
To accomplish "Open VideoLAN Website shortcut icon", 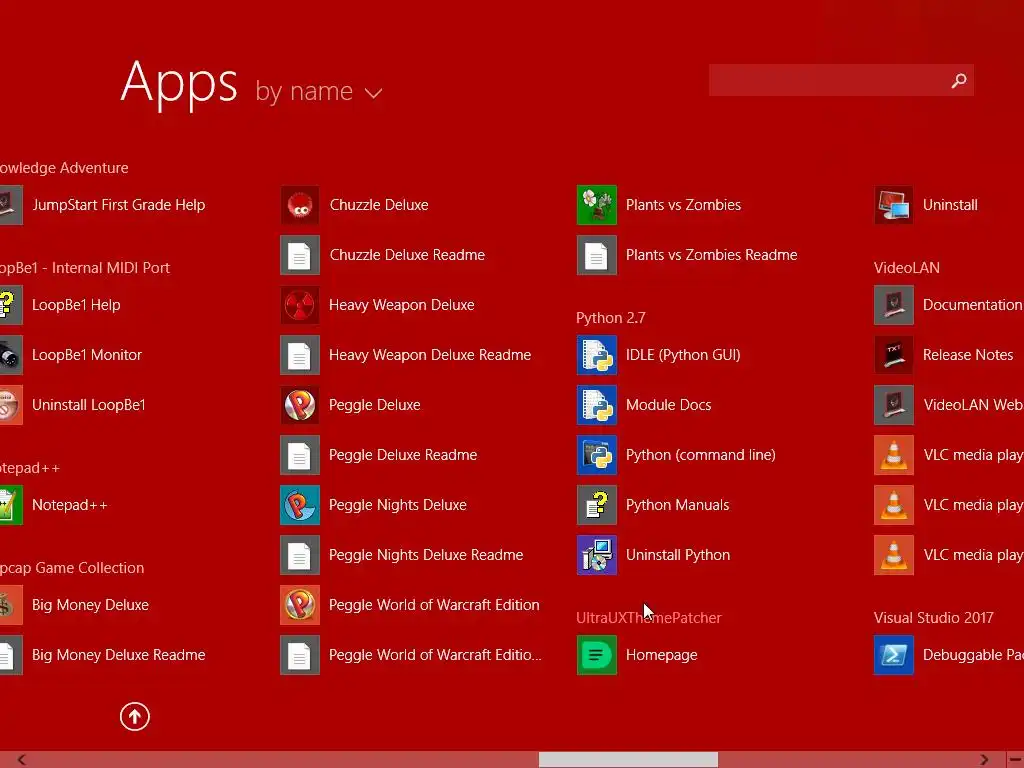I will click(x=894, y=405).
